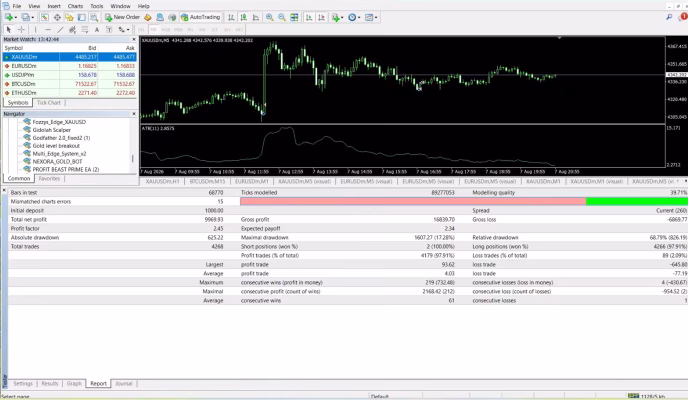This screenshot has height=400, width=688.
Task: Toggle the Navigator panel icon
Action: coord(69,17)
